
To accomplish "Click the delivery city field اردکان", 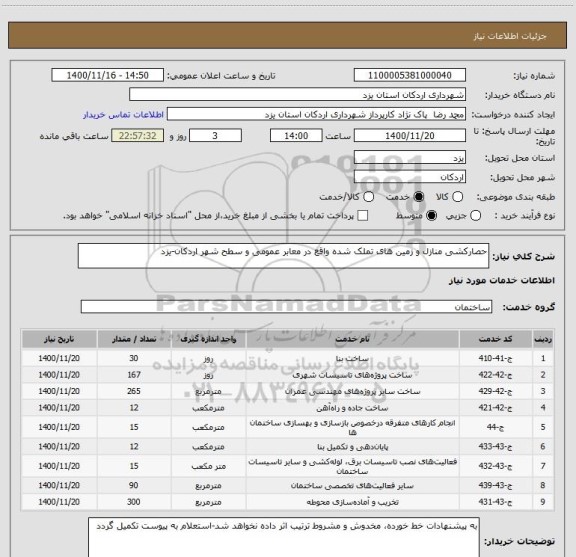I will 410,177.
